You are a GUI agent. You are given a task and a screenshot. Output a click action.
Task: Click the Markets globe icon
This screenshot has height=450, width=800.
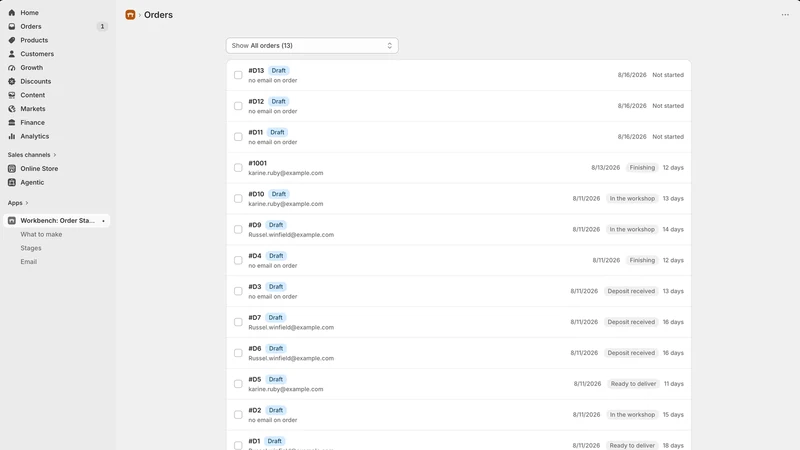coord(12,109)
